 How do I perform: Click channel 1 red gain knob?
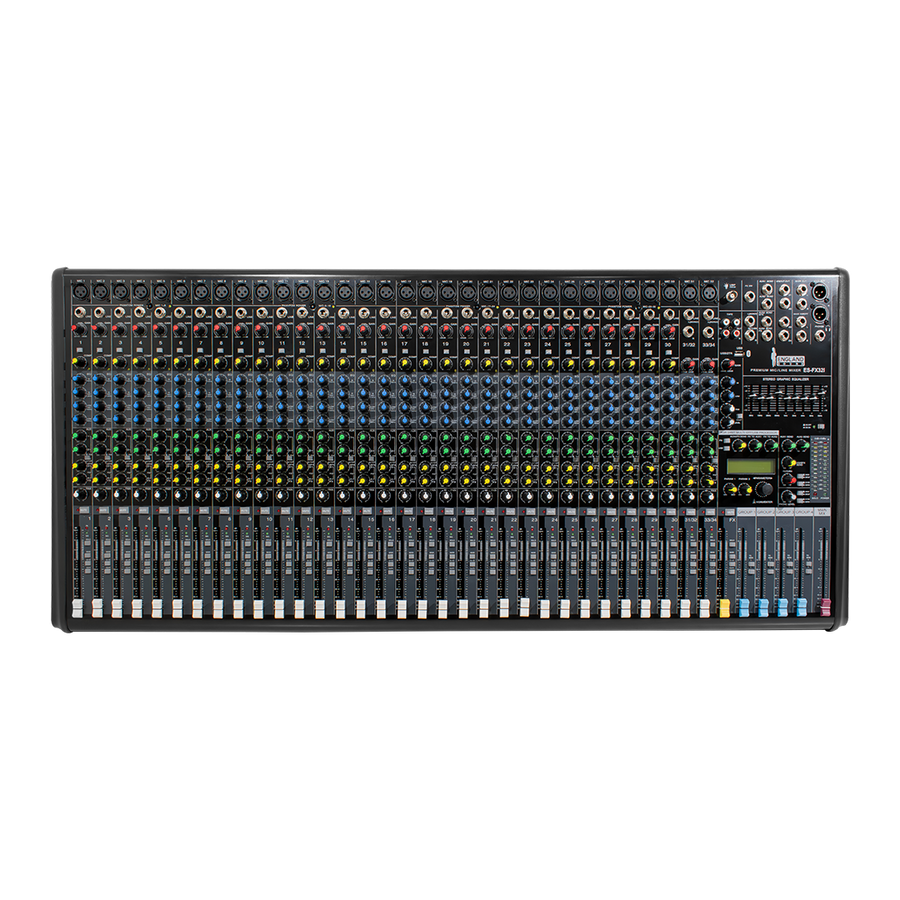coord(80,330)
